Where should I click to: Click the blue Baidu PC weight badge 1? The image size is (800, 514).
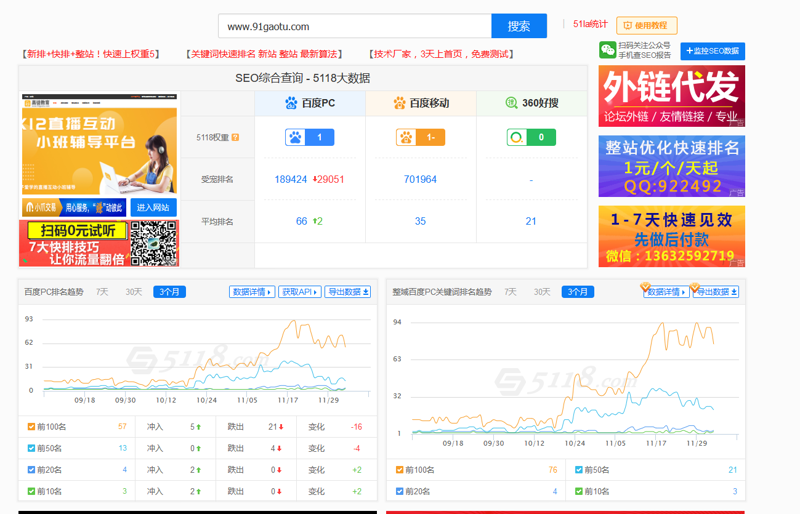point(310,137)
